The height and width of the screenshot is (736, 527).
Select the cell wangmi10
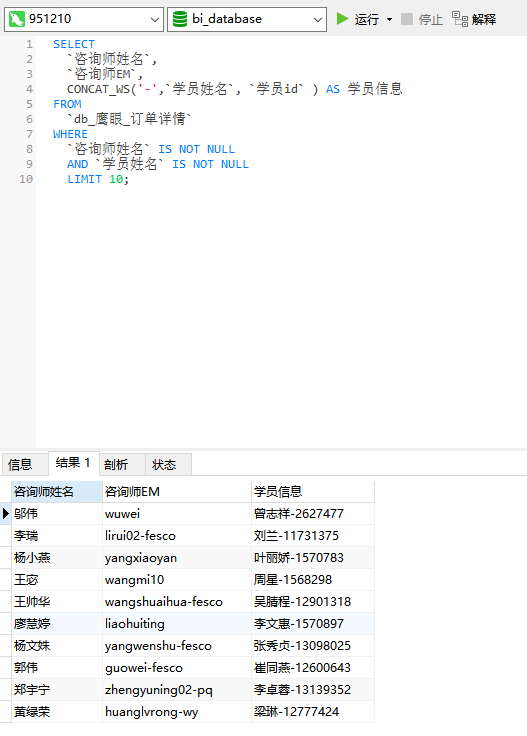pos(177,580)
